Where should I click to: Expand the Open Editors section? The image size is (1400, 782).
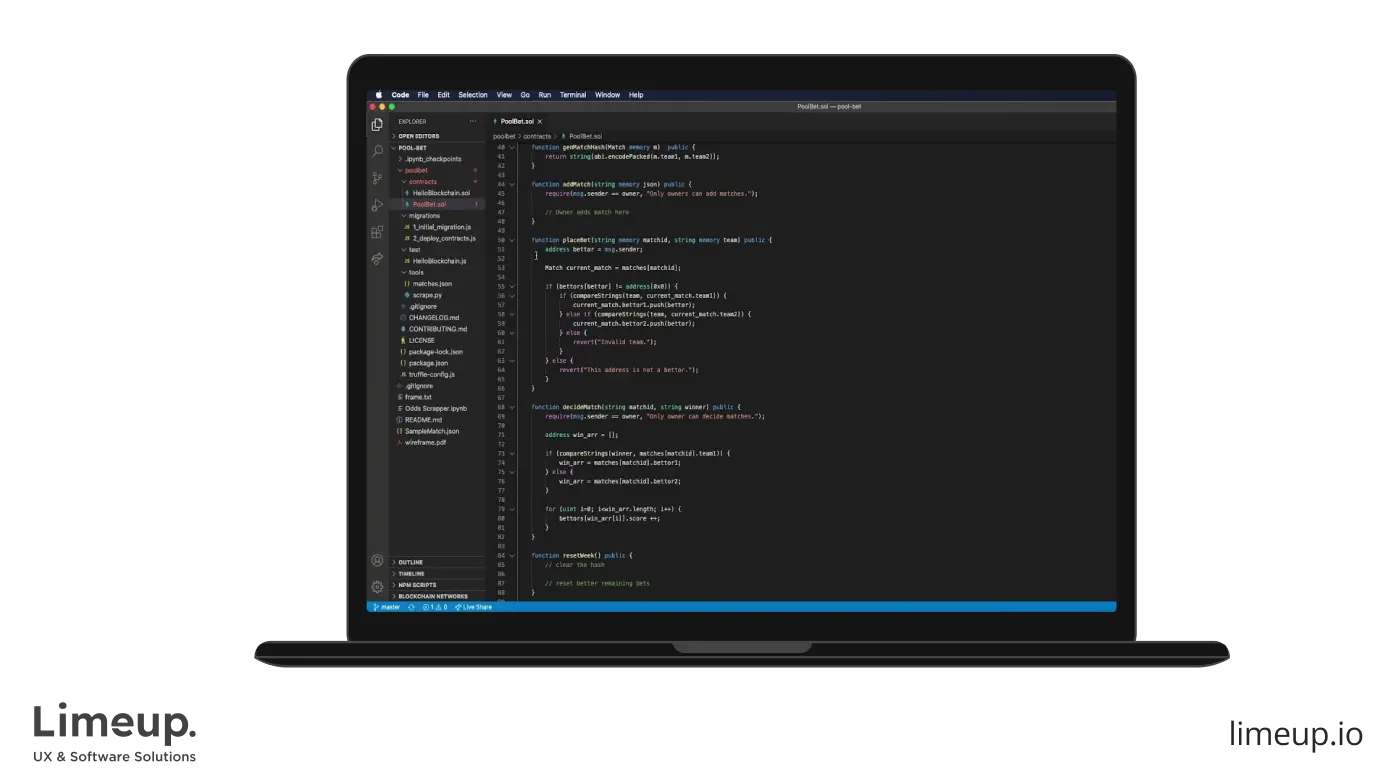click(x=418, y=136)
